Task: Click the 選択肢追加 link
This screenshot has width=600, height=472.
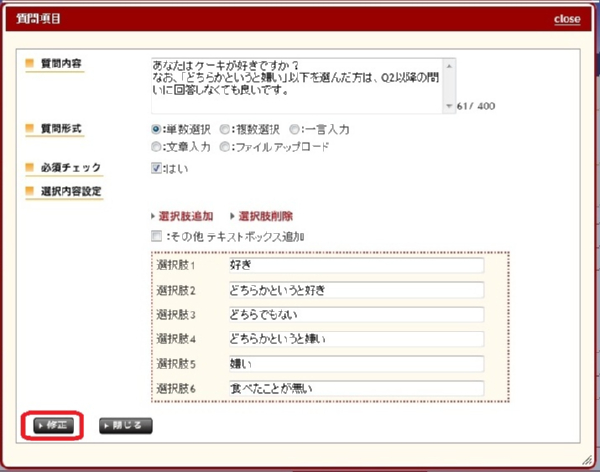Action: point(185,216)
